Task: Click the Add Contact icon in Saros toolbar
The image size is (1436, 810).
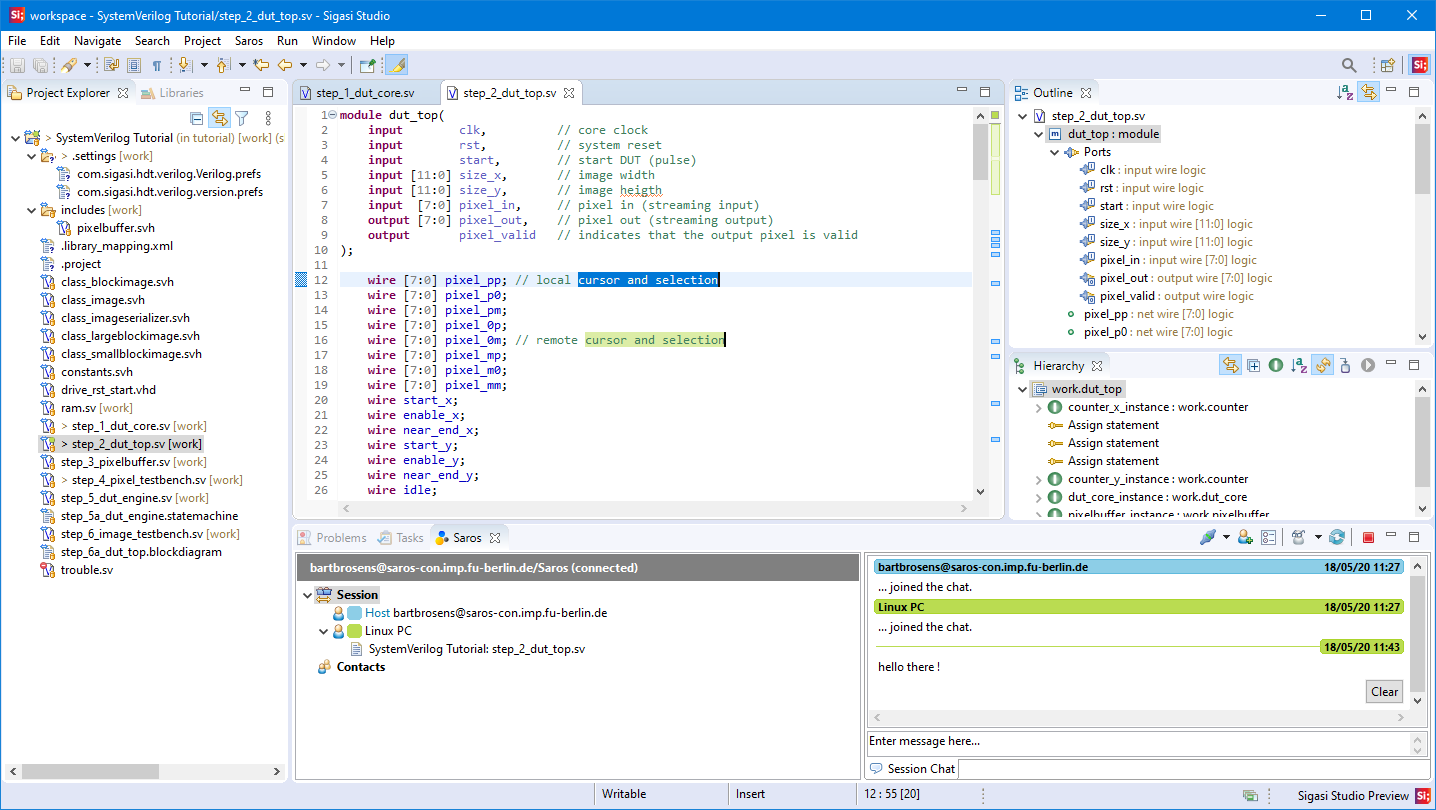Action: (x=1245, y=538)
